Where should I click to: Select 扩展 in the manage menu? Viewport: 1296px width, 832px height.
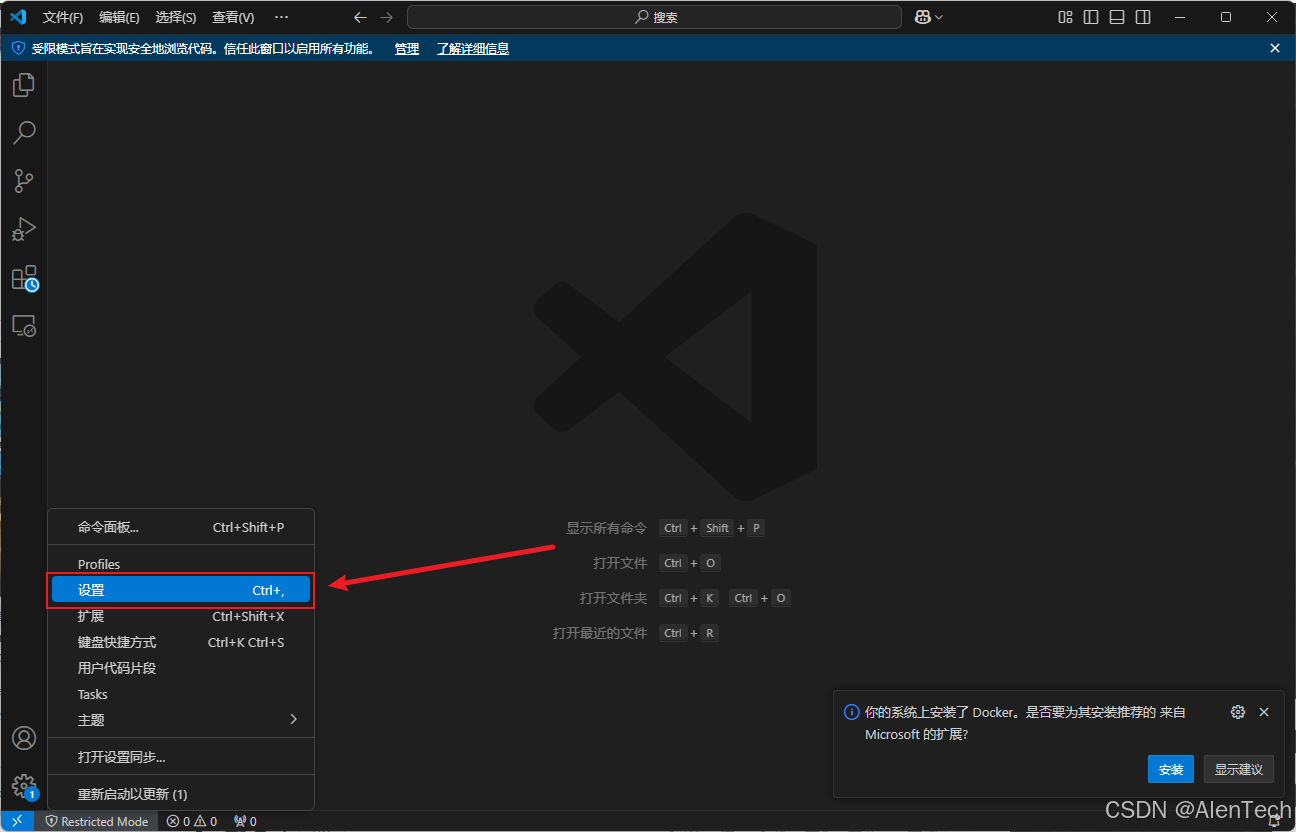(181, 616)
